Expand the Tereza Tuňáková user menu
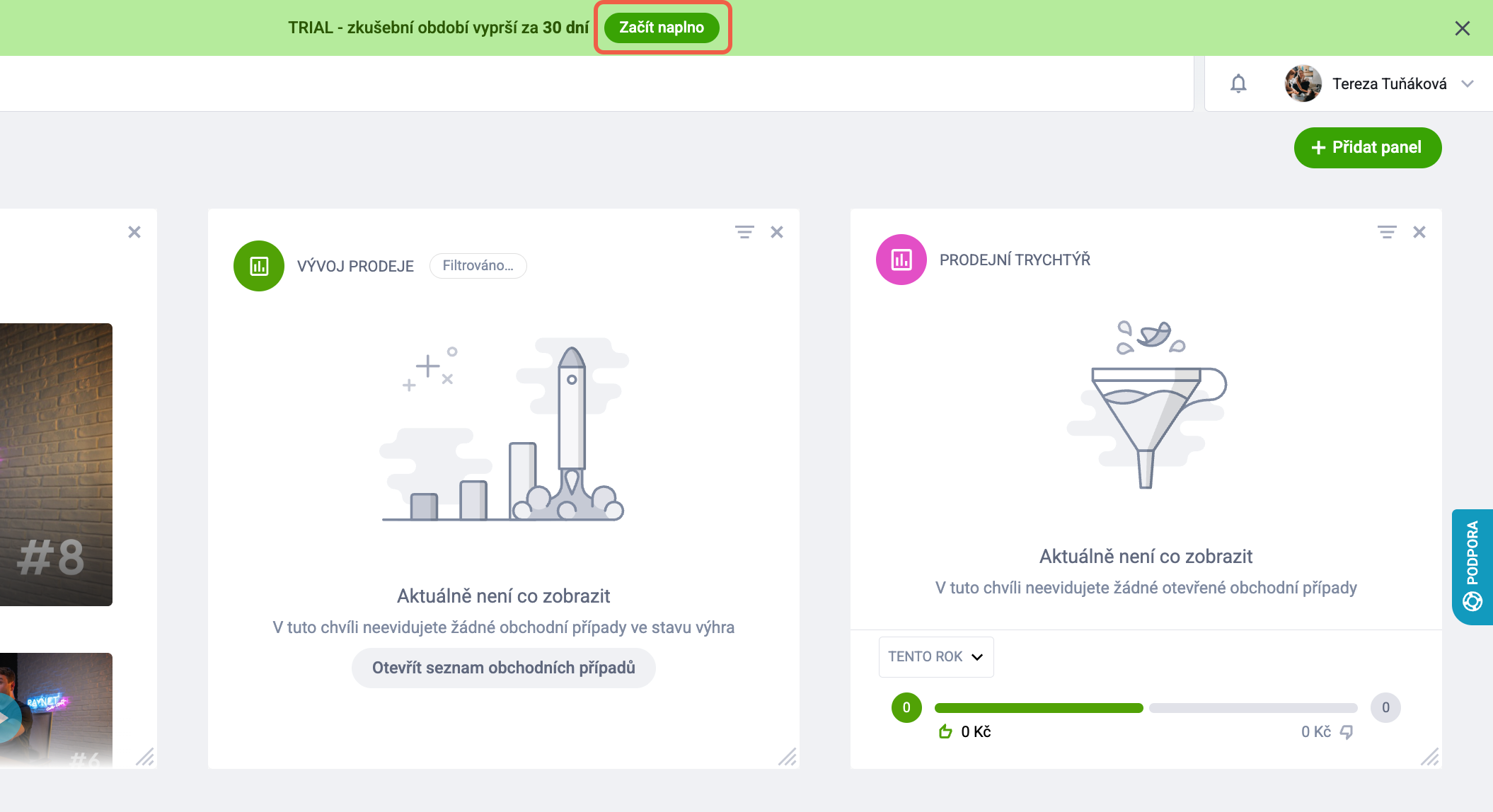1493x812 pixels. [x=1468, y=83]
